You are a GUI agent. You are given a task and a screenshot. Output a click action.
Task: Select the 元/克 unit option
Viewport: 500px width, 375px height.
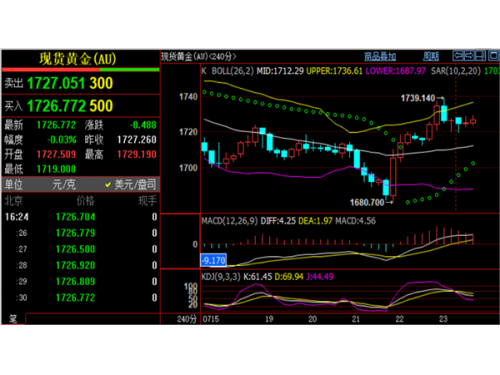(64, 185)
